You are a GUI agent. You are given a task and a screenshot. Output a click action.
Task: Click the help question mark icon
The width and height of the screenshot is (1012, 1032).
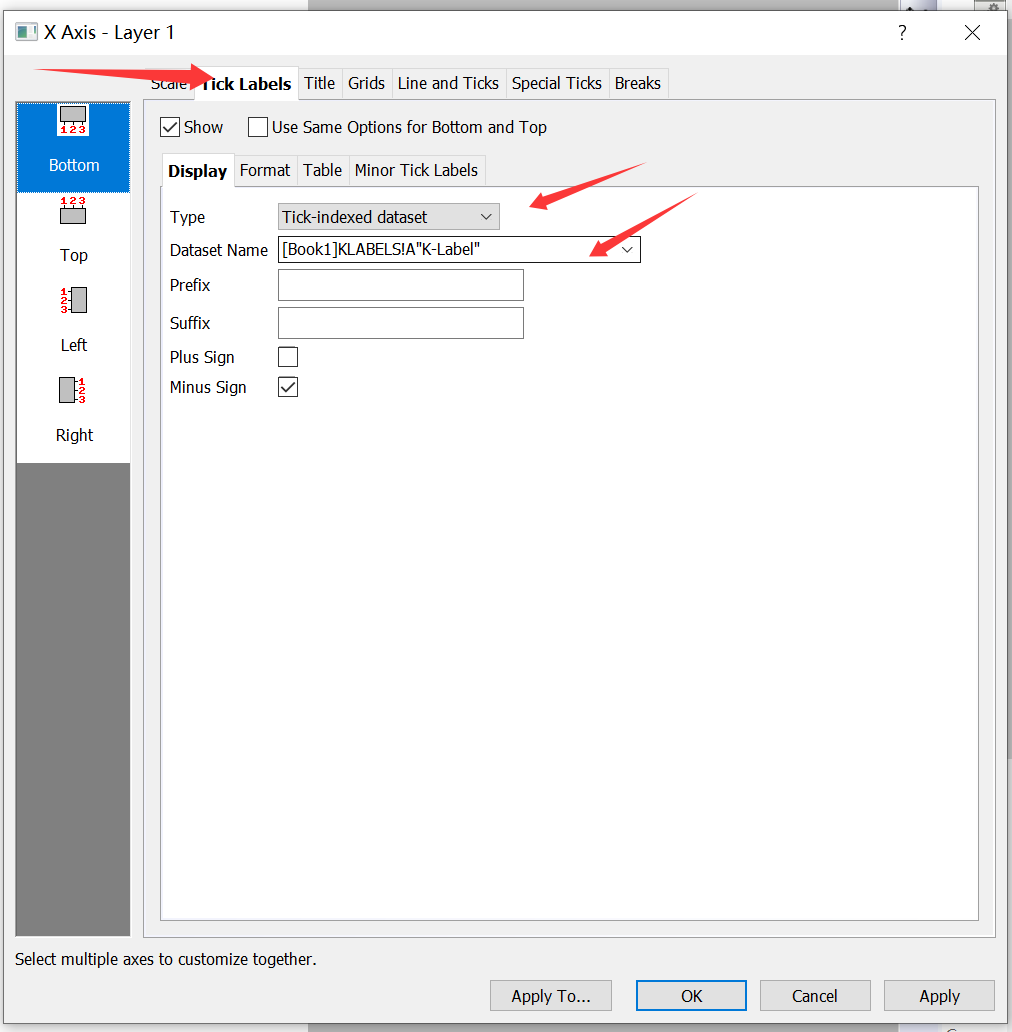(x=902, y=33)
